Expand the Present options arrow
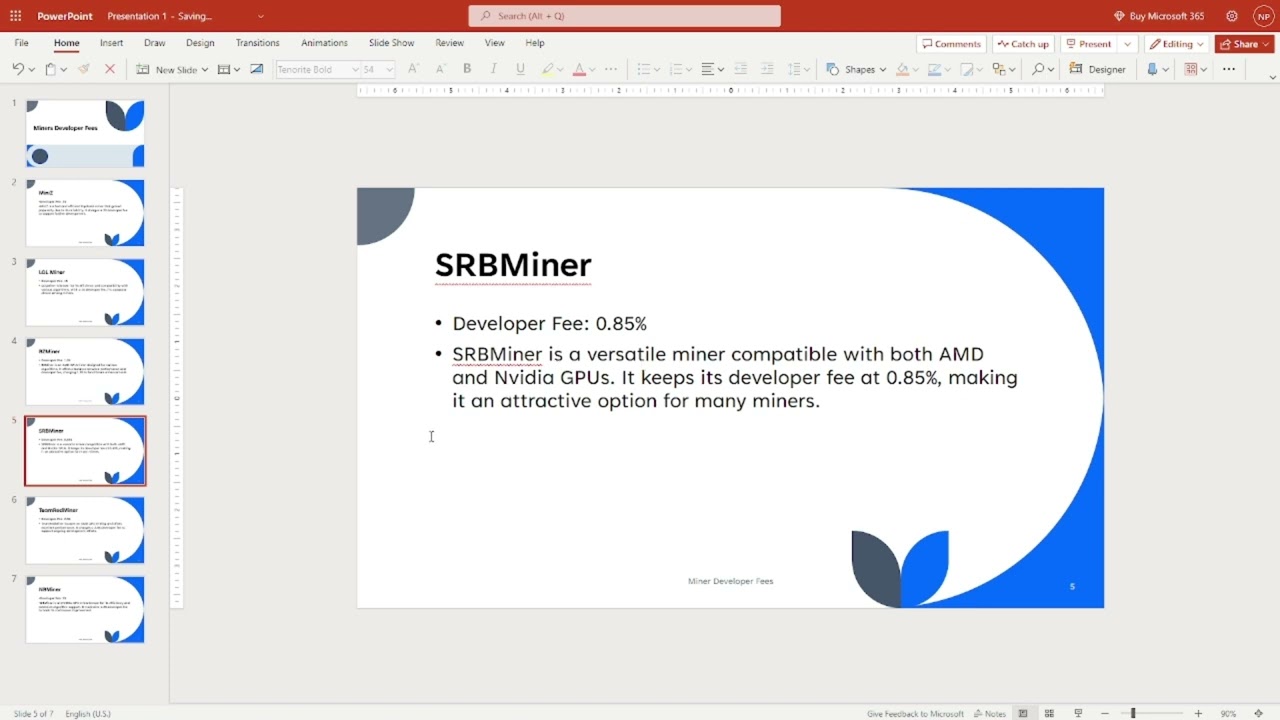Screen dimensions: 1280x720 coord(1128,44)
